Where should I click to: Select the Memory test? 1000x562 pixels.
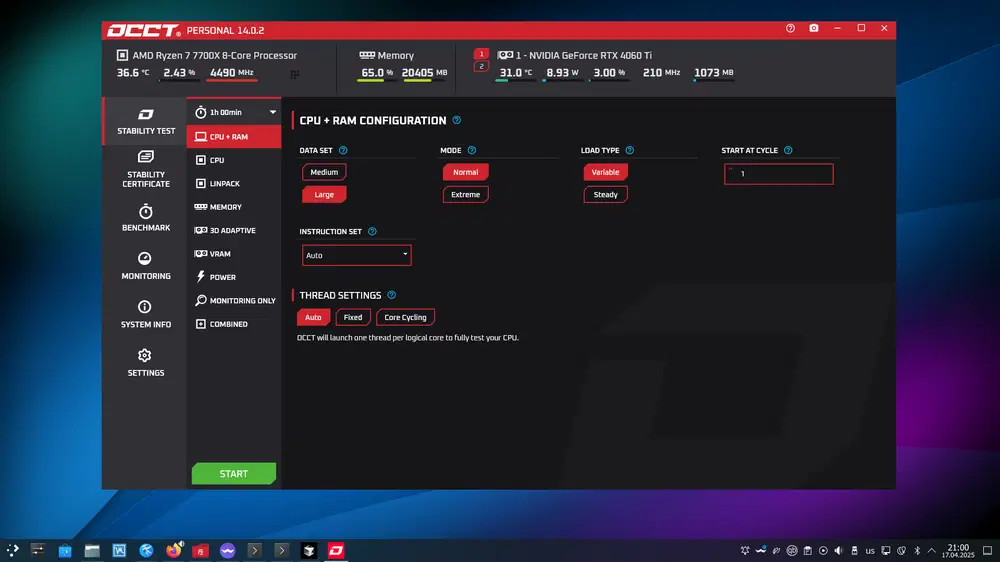234,207
